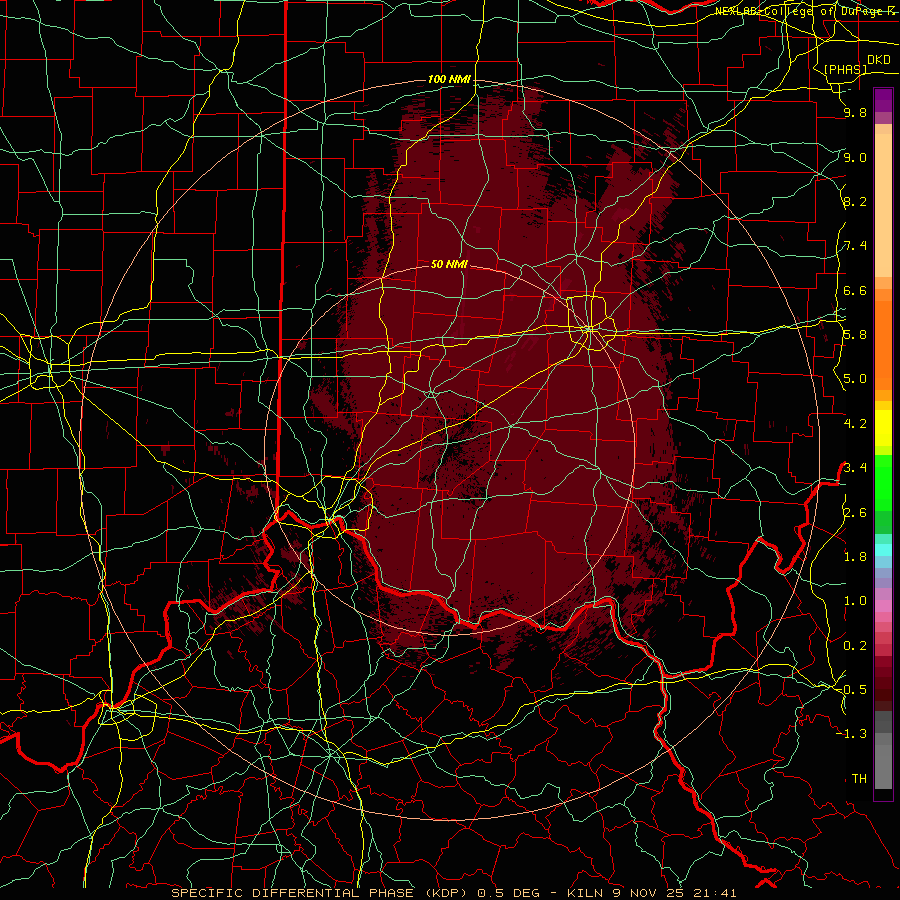Click the 0.2 value on the scale
The width and height of the screenshot is (900, 900).
(x=855, y=646)
